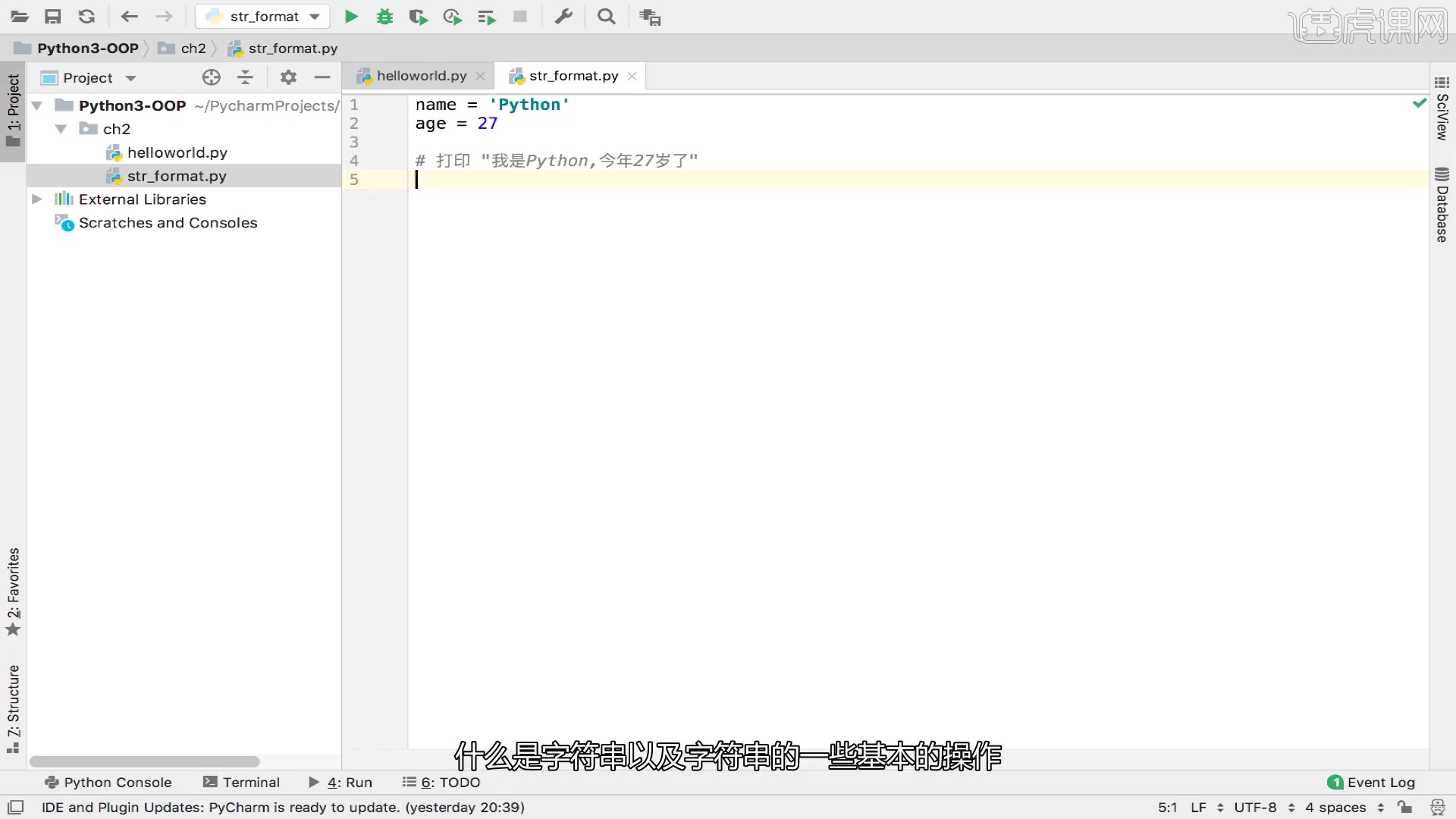The width and height of the screenshot is (1456, 819).
Task: Open the Project panel settings gear
Action: [x=288, y=77]
